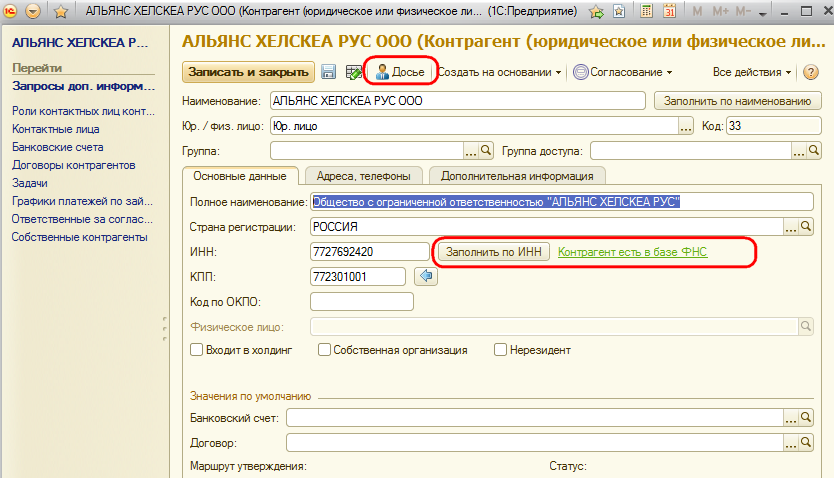Click the M+ memory button
The height and width of the screenshot is (478, 834).
tap(720, 11)
